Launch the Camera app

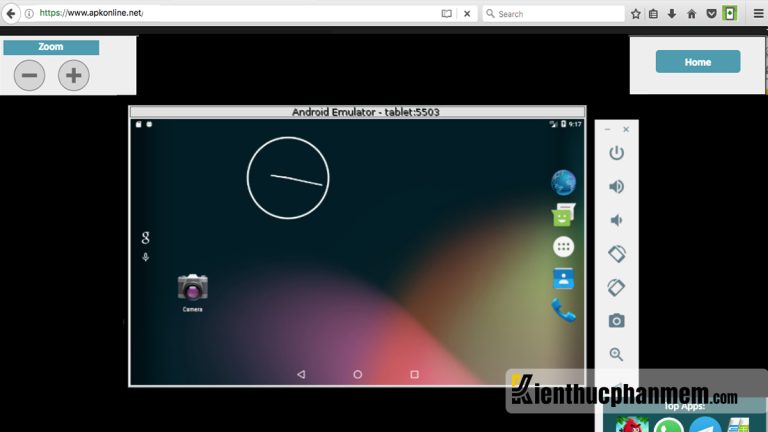coord(192,292)
